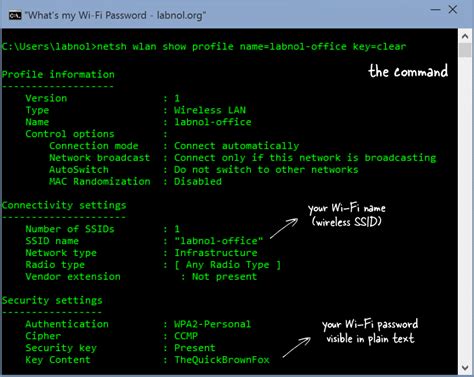
Task: Click the Connectivity settings heading
Action: pyautogui.click(x=64, y=205)
